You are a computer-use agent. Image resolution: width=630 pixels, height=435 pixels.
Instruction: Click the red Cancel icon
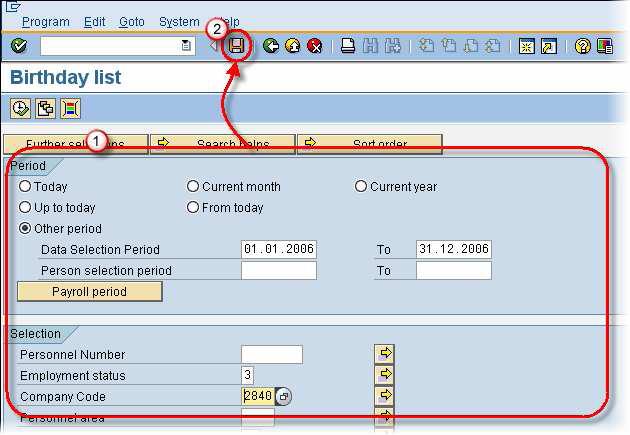(315, 46)
